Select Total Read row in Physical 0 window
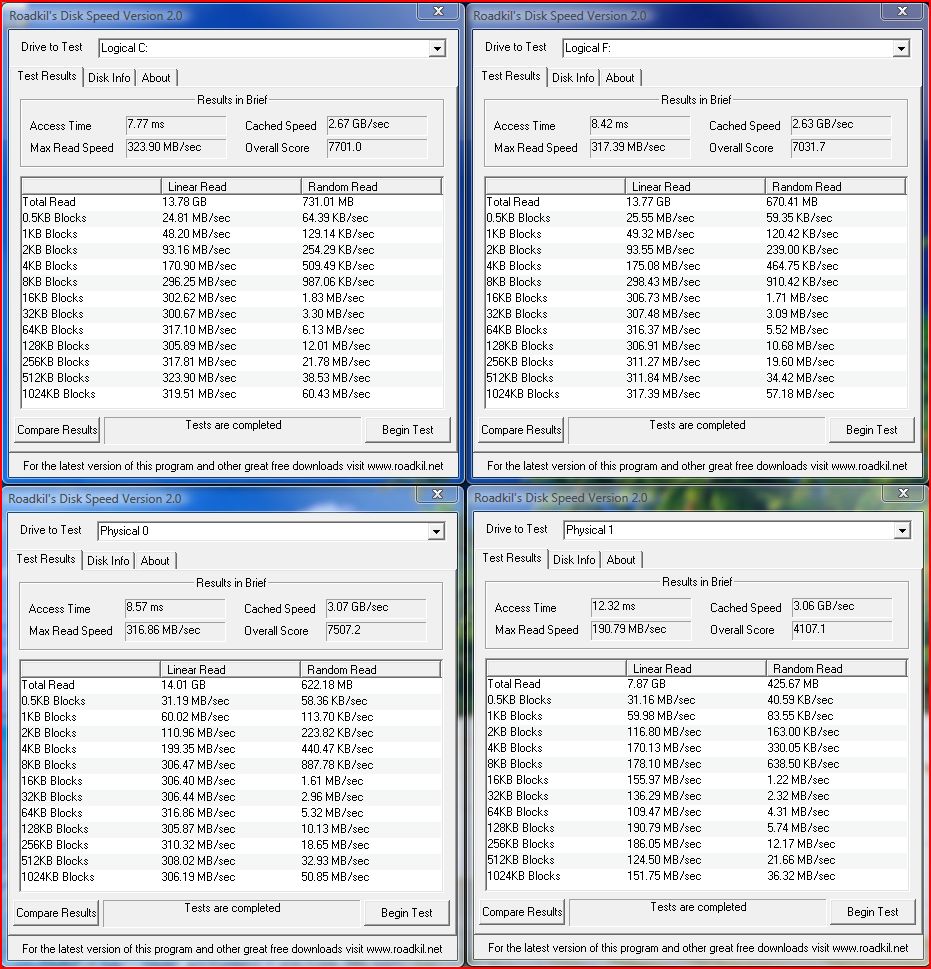 point(231,685)
